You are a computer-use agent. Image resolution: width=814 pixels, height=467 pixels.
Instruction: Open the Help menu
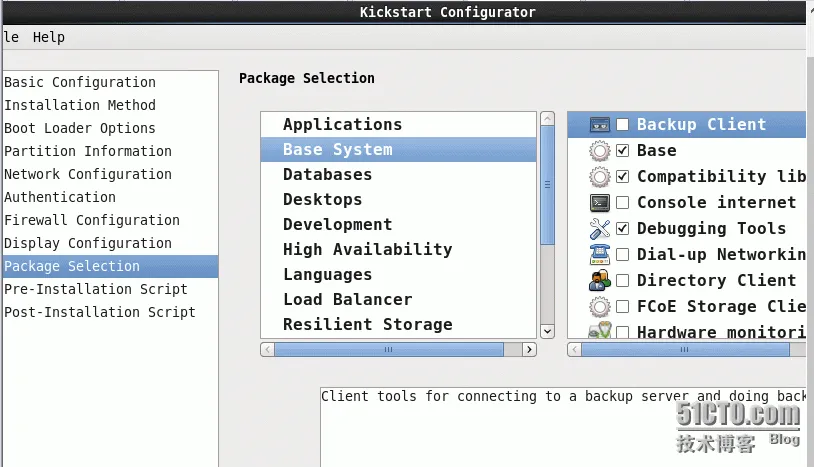tap(49, 37)
